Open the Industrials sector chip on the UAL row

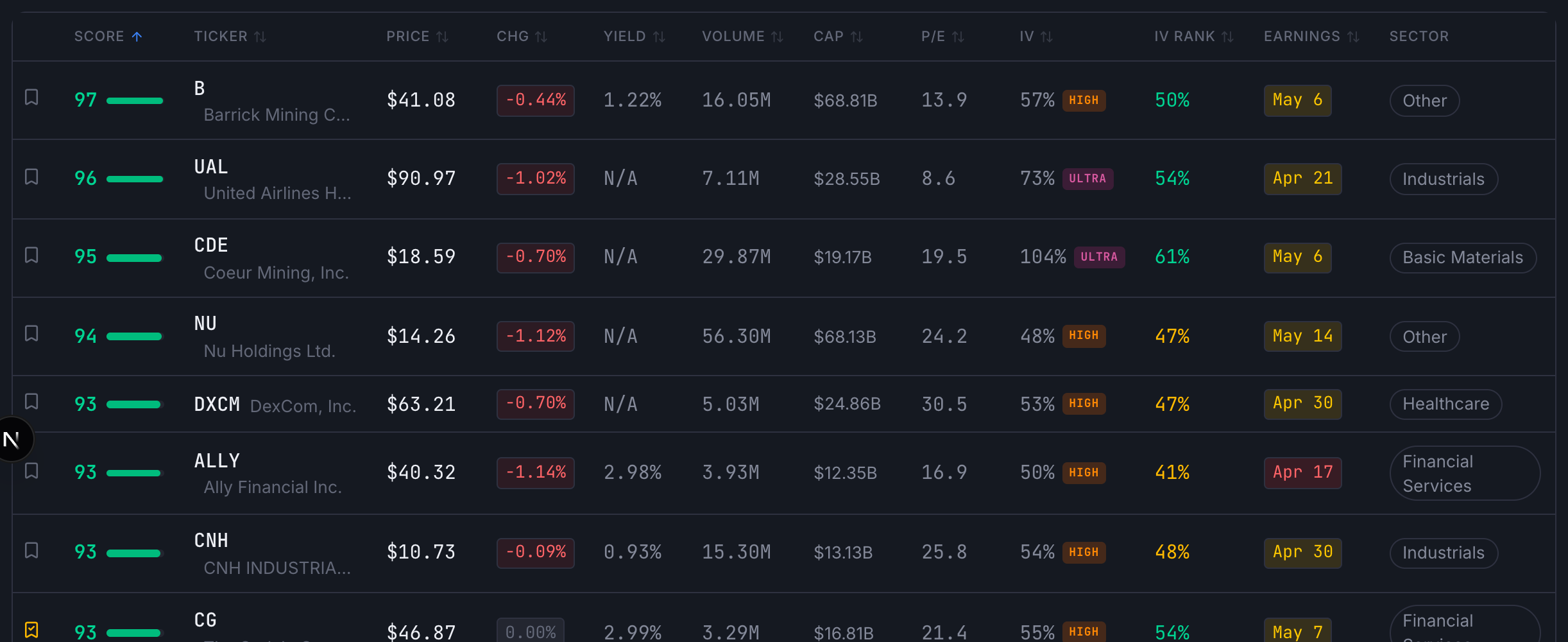pyautogui.click(x=1443, y=178)
